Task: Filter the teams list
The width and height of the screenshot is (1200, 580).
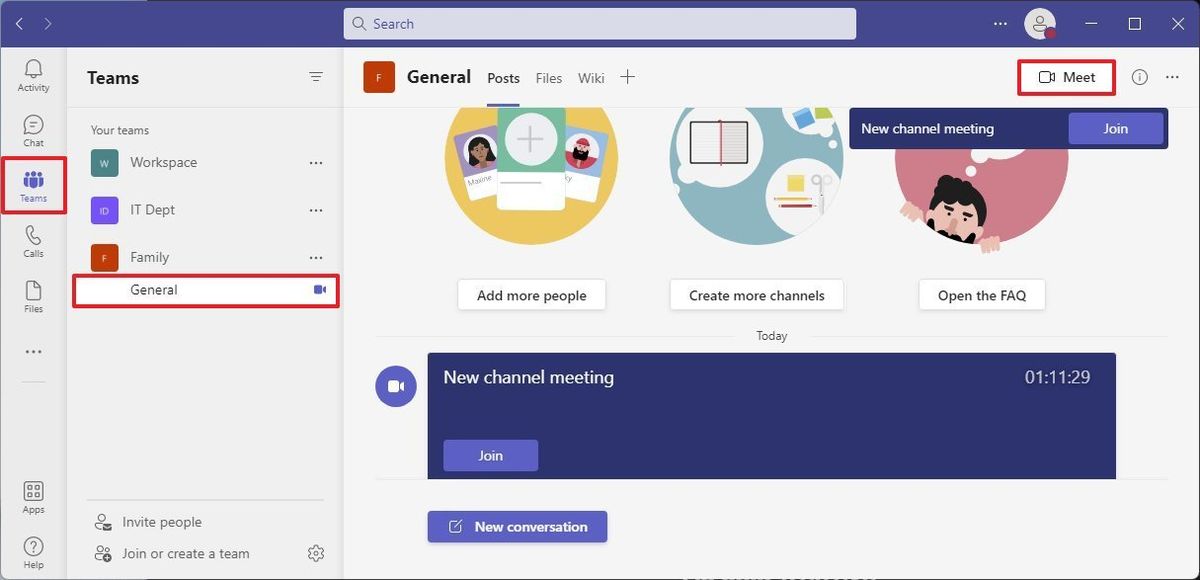Action: [316, 76]
